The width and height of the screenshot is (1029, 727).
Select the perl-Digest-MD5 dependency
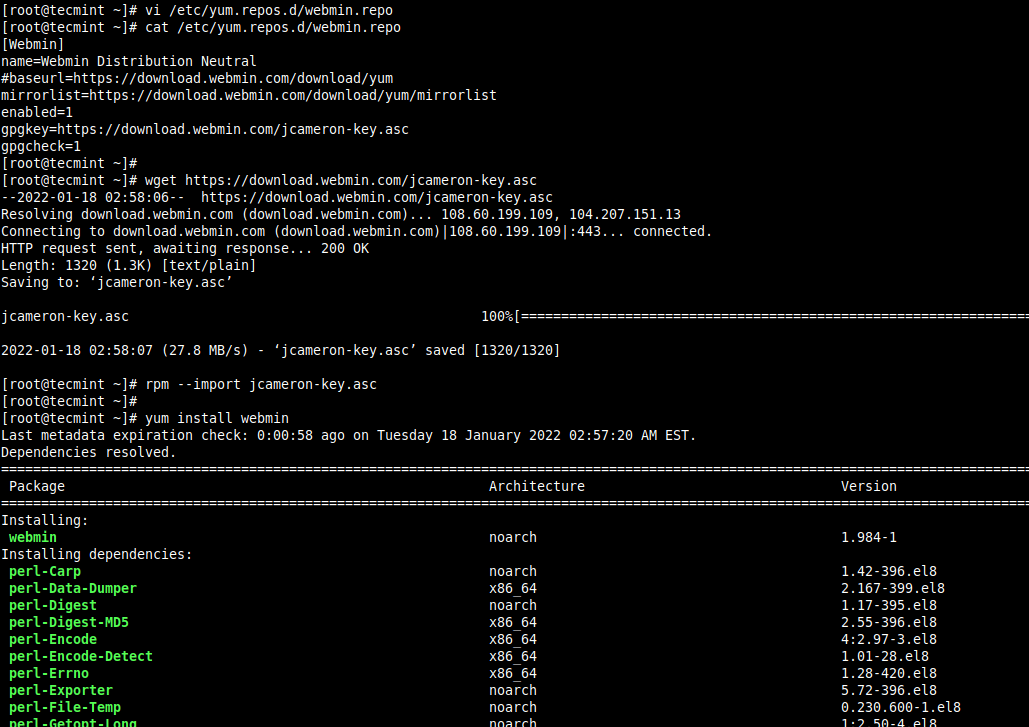[68, 622]
